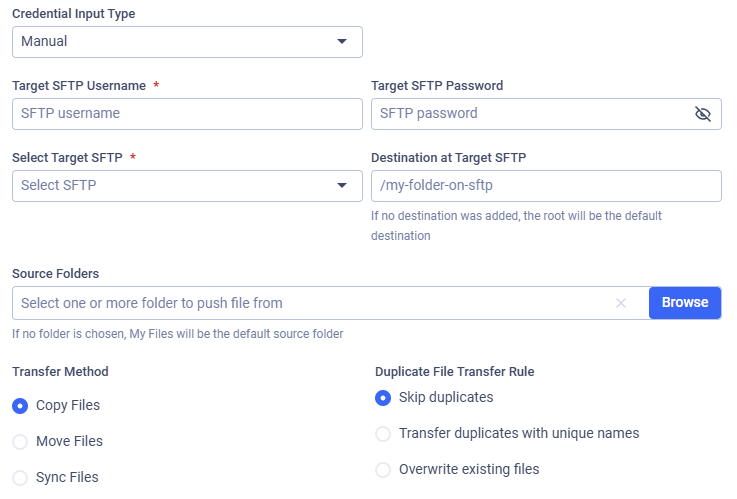Select Transfer duplicates with unique names
The width and height of the screenshot is (737, 499).
pyautogui.click(x=383, y=434)
